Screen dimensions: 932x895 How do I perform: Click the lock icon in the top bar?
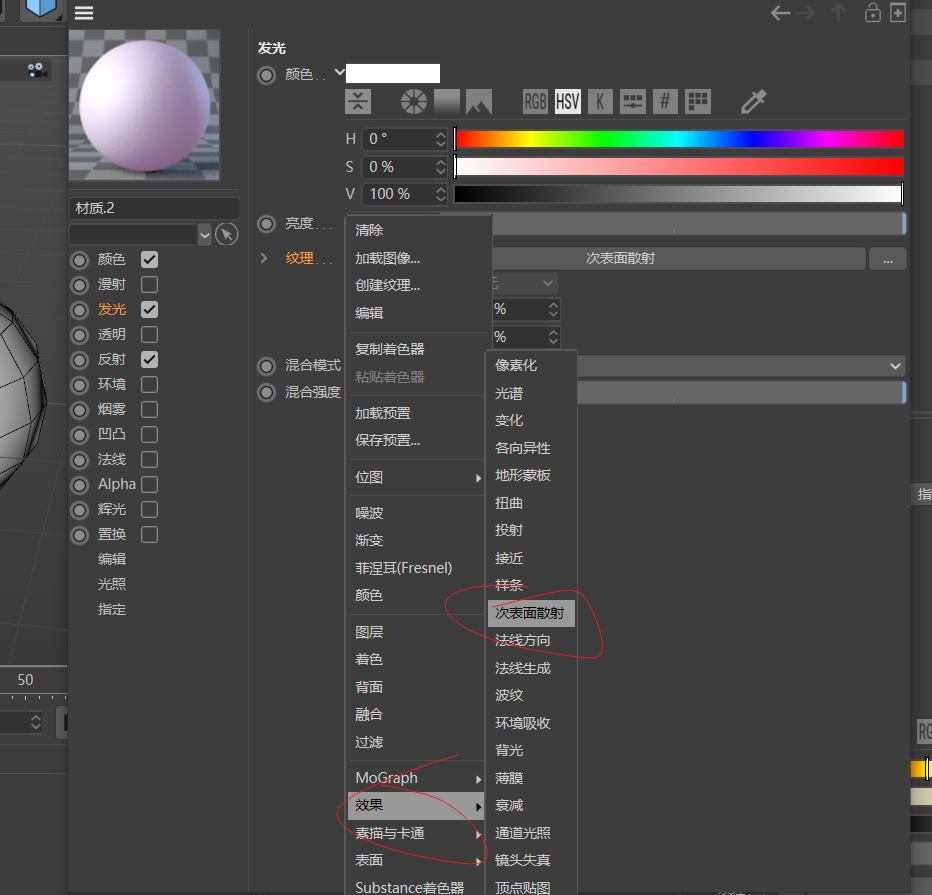point(872,13)
